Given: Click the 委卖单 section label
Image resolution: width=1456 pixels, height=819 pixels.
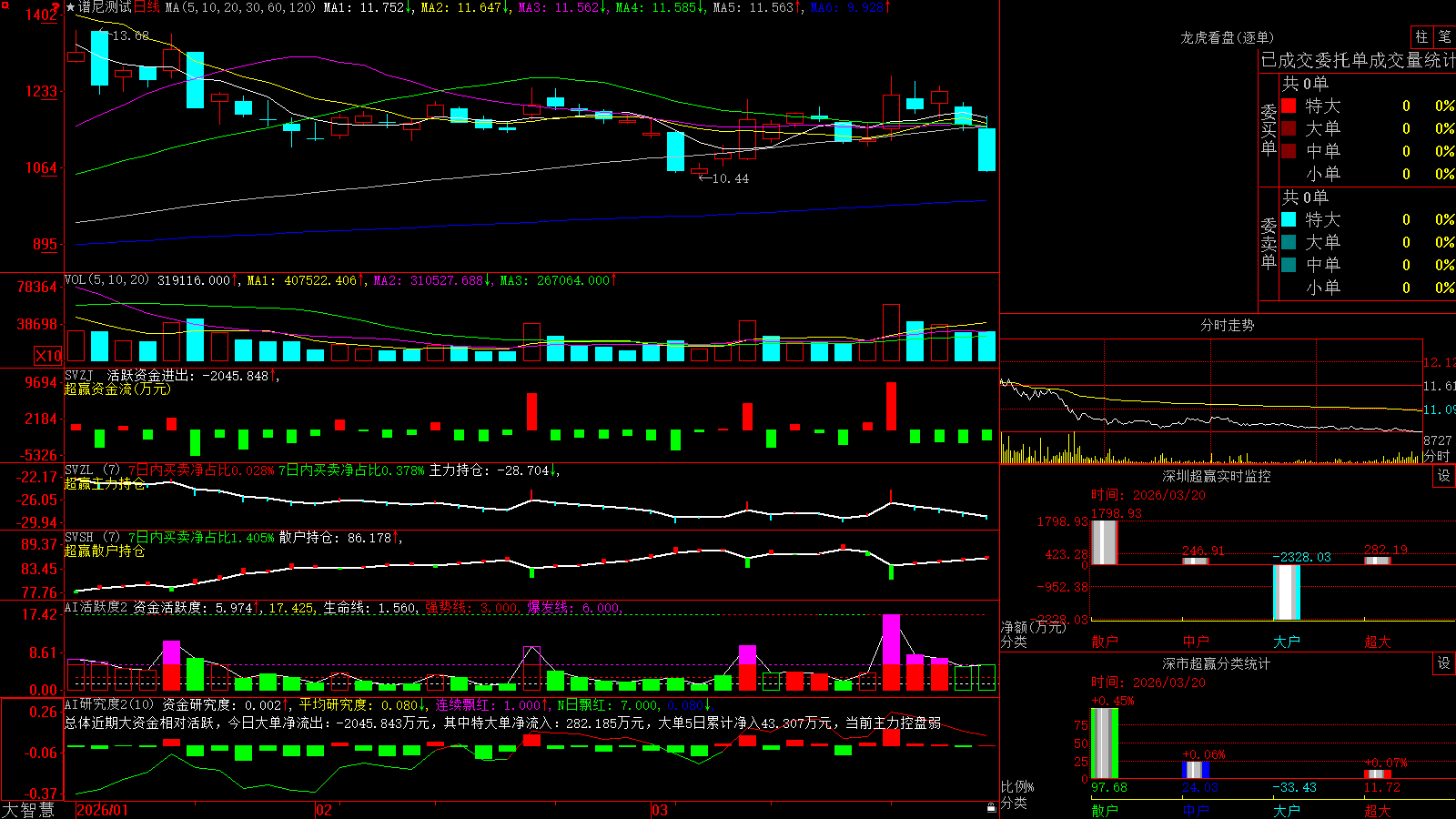Looking at the screenshot, I should pos(1269,243).
